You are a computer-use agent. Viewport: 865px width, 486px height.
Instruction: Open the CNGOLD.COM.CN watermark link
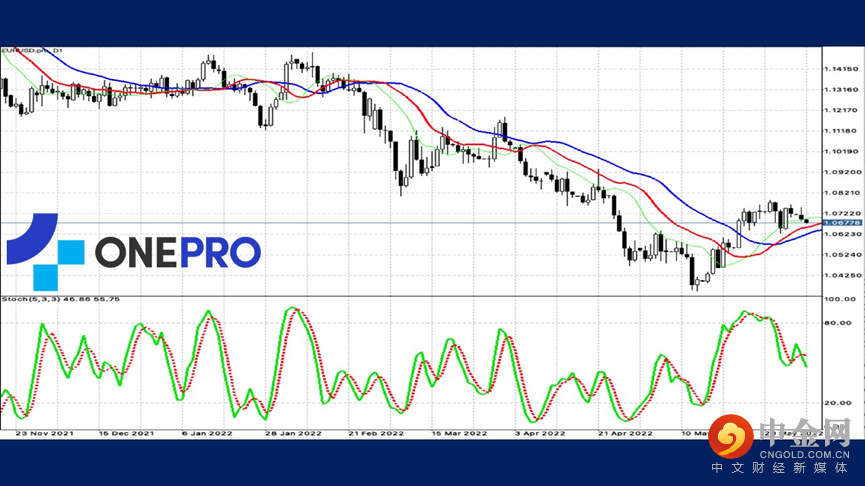[804, 455]
